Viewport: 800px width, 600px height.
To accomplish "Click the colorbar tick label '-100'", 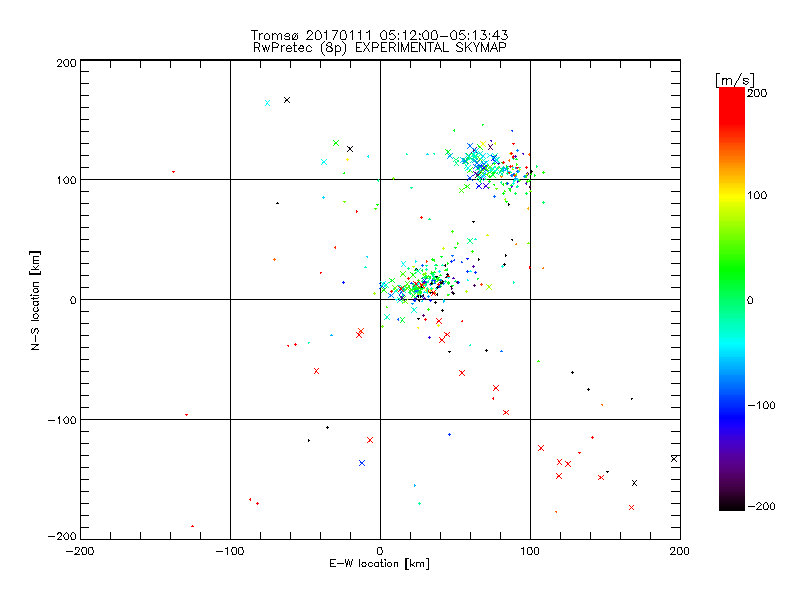I will 761,405.
